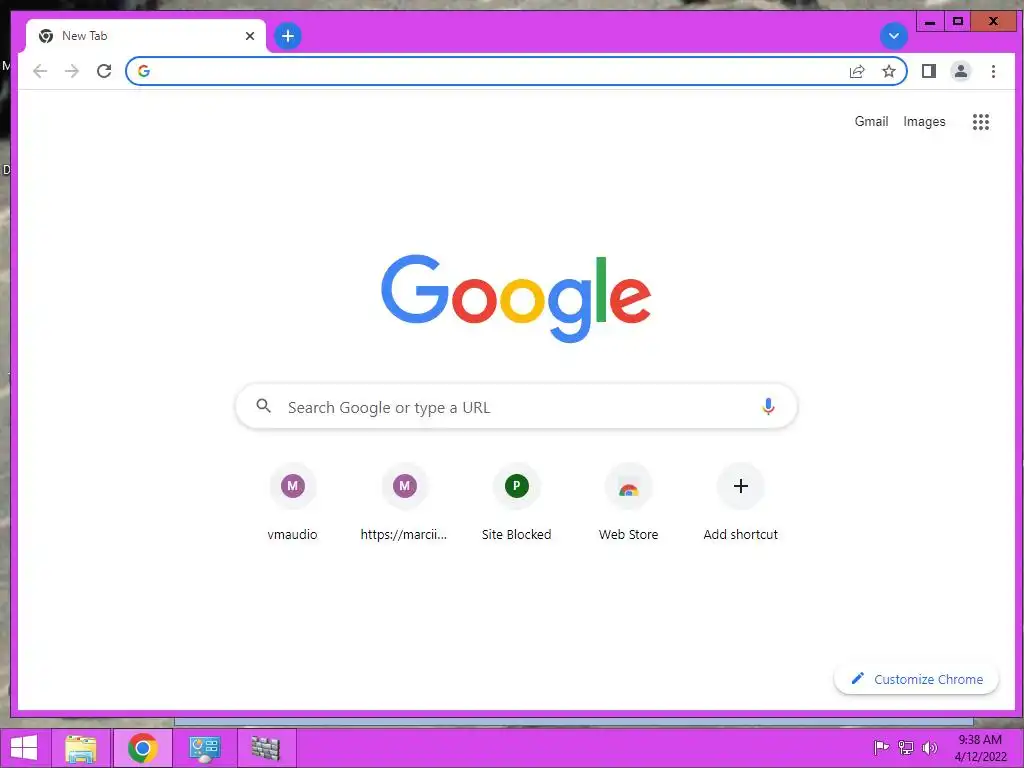Open the https://marcii... shortcut
Image resolution: width=1024 pixels, height=768 pixels.
[x=404, y=503]
